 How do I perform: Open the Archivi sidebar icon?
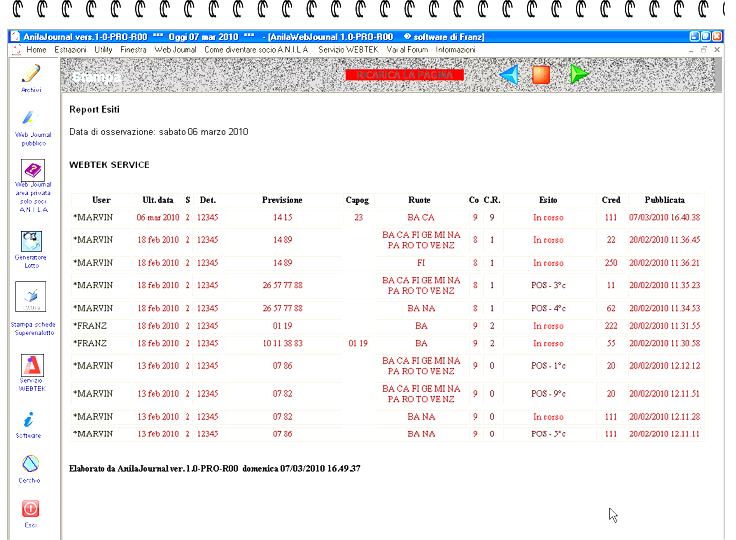pyautogui.click(x=31, y=74)
